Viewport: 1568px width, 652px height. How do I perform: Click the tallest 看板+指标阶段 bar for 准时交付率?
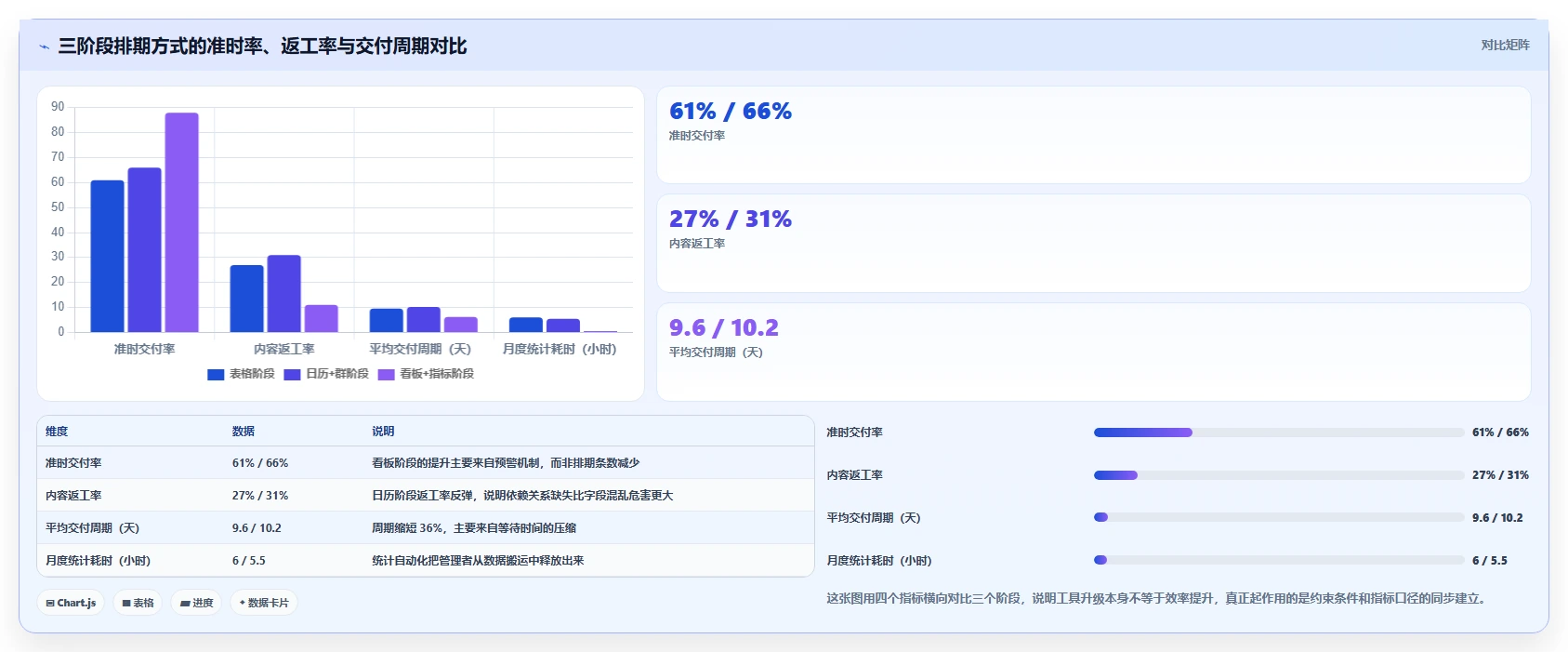181,222
